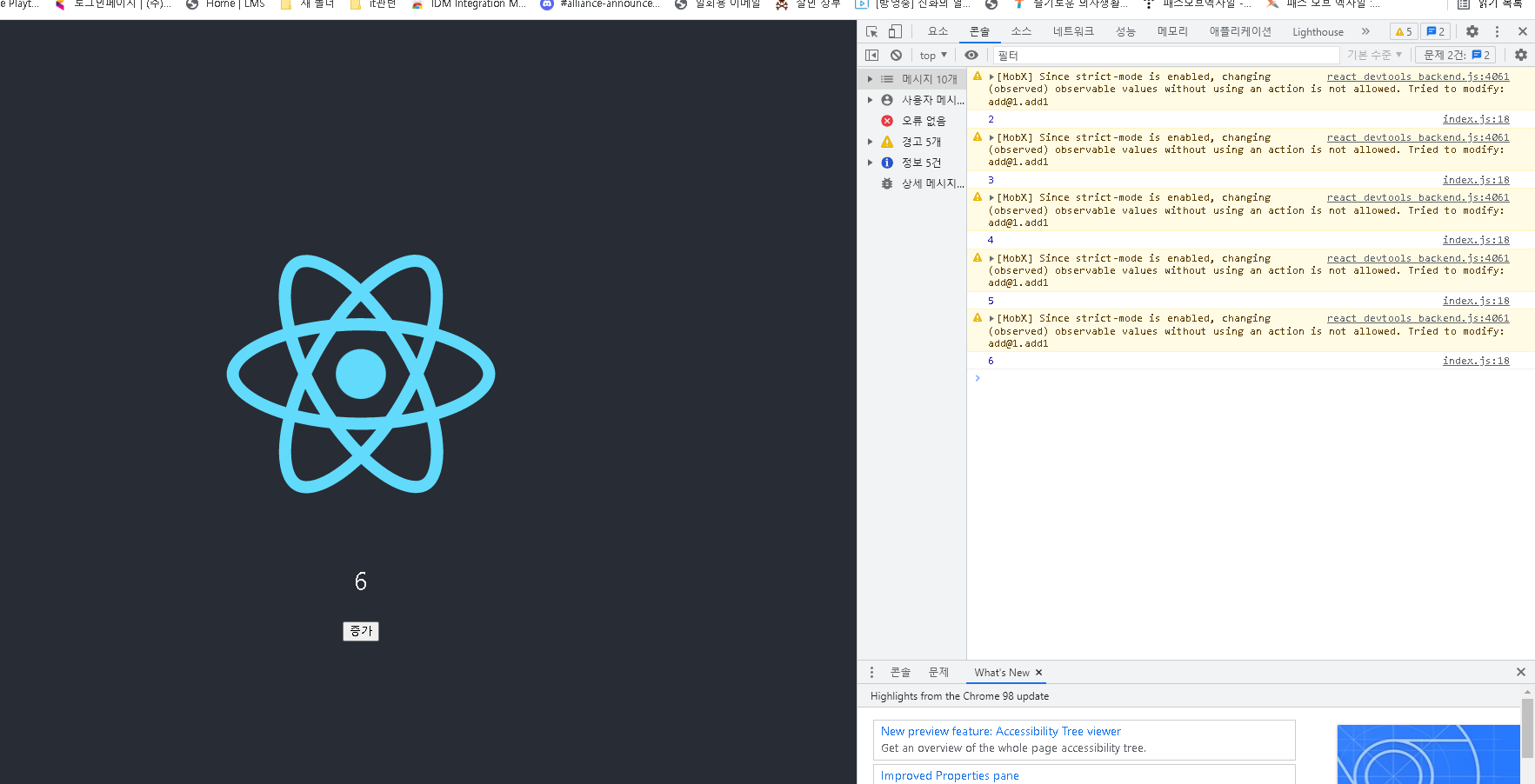Screen dimensions: 1535x784
Task: Click the 5 warnings counter badge
Action: pyautogui.click(x=1404, y=31)
